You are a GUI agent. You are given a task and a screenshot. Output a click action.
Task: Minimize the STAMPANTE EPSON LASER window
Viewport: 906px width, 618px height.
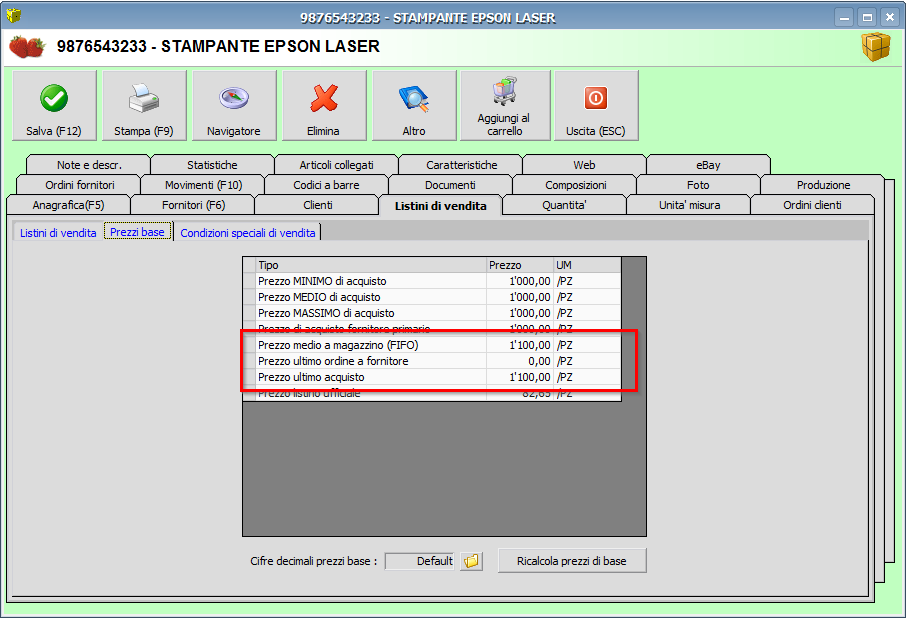pos(844,17)
